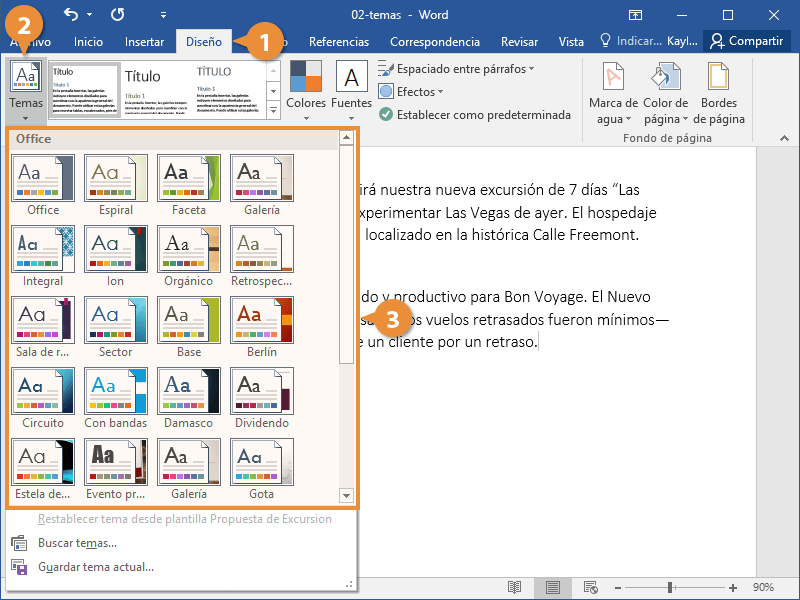
Task: Expand the Efectos dropdown
Action: click(x=411, y=92)
